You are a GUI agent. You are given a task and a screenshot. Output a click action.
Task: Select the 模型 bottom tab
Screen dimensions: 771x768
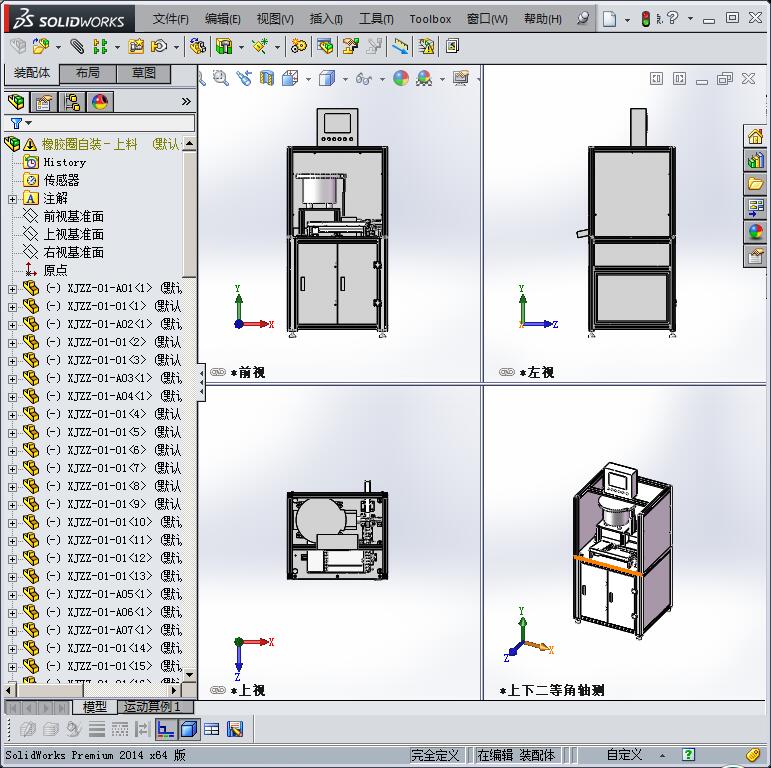click(x=94, y=707)
